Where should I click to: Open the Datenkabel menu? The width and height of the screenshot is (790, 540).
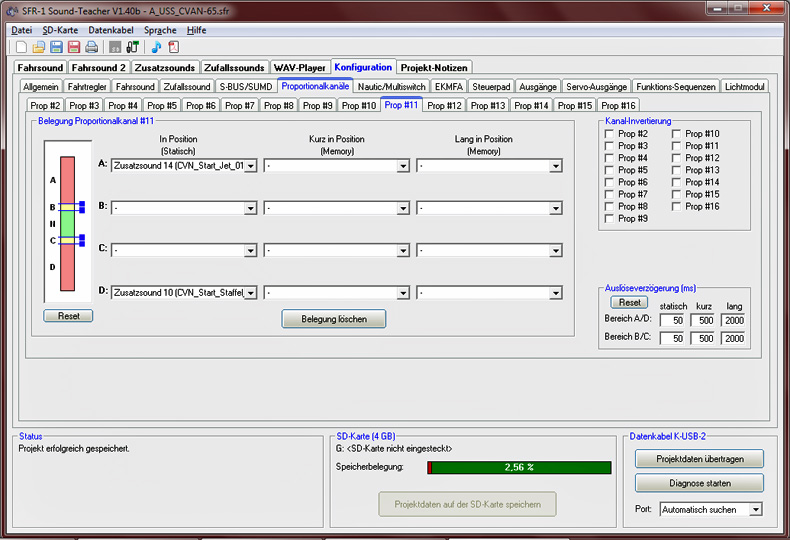(111, 30)
